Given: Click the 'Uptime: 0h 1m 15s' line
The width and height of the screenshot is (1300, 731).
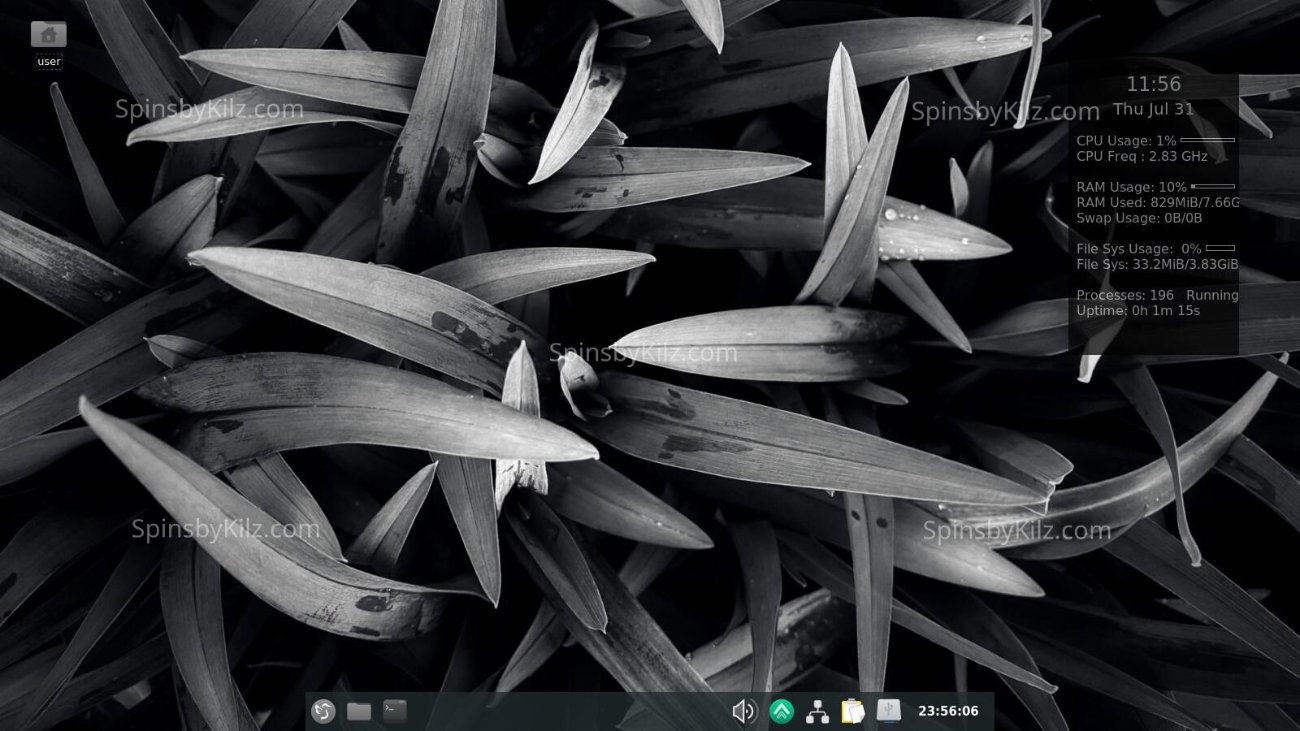Looking at the screenshot, I should coord(1138,310).
